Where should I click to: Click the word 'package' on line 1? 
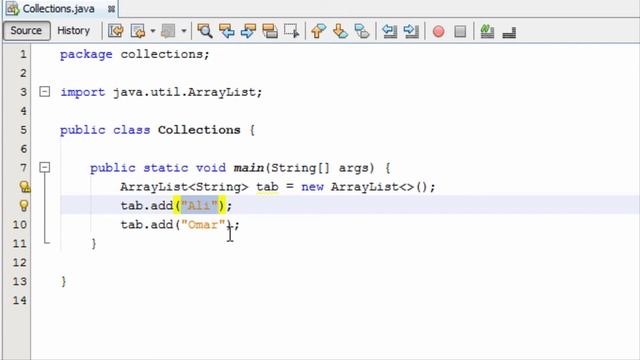86,55
